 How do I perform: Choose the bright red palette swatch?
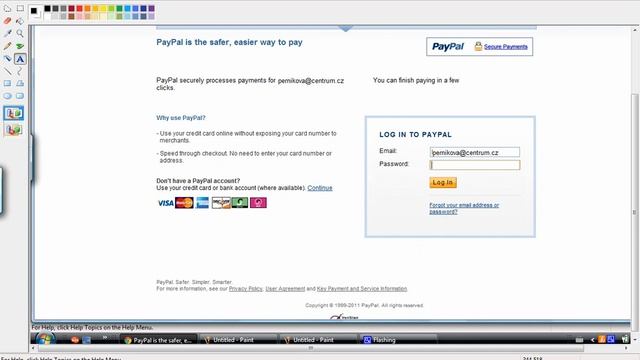click(79, 8)
